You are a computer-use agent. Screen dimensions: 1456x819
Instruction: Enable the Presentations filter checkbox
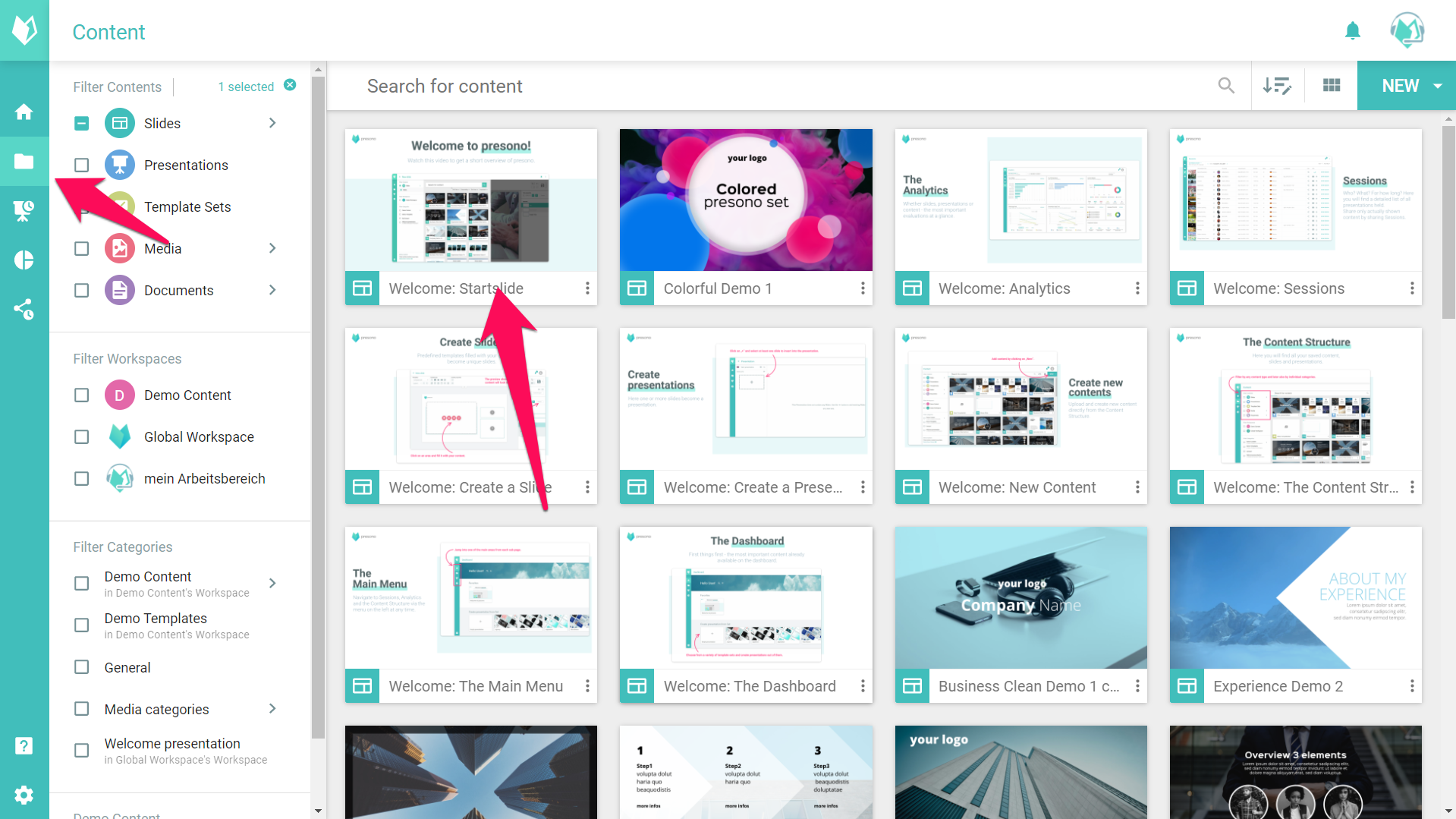[82, 165]
